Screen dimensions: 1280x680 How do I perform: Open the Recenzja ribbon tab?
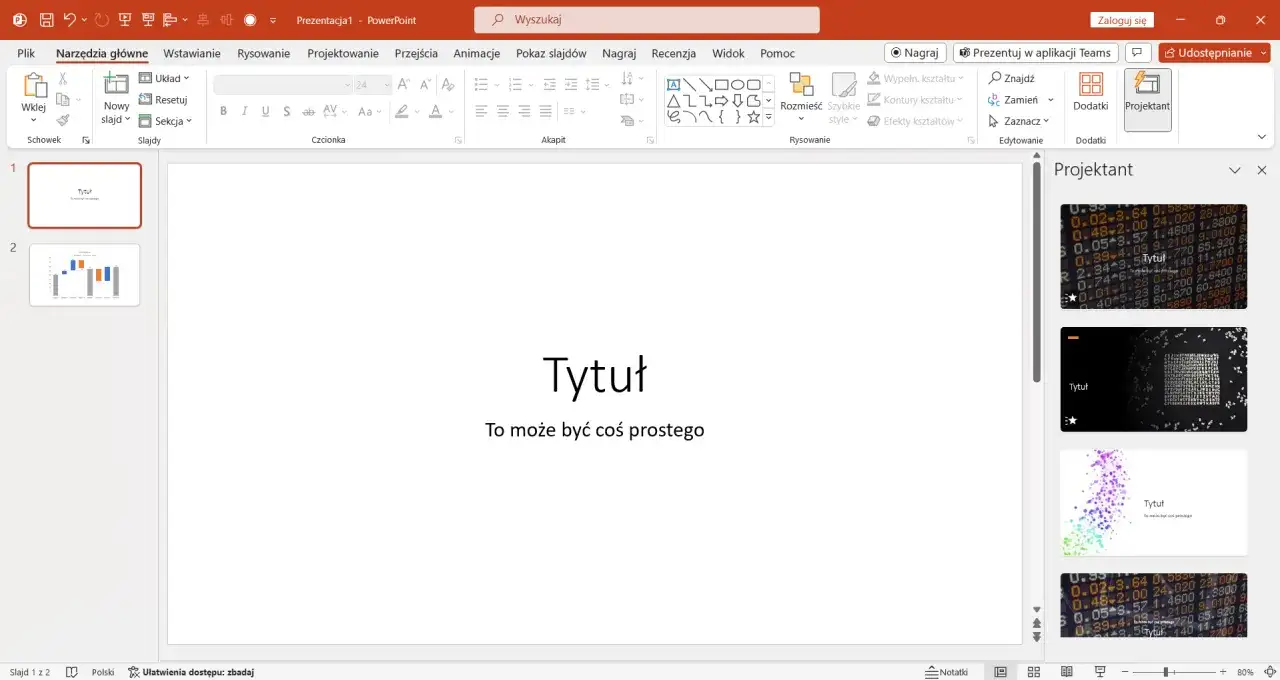(x=673, y=53)
